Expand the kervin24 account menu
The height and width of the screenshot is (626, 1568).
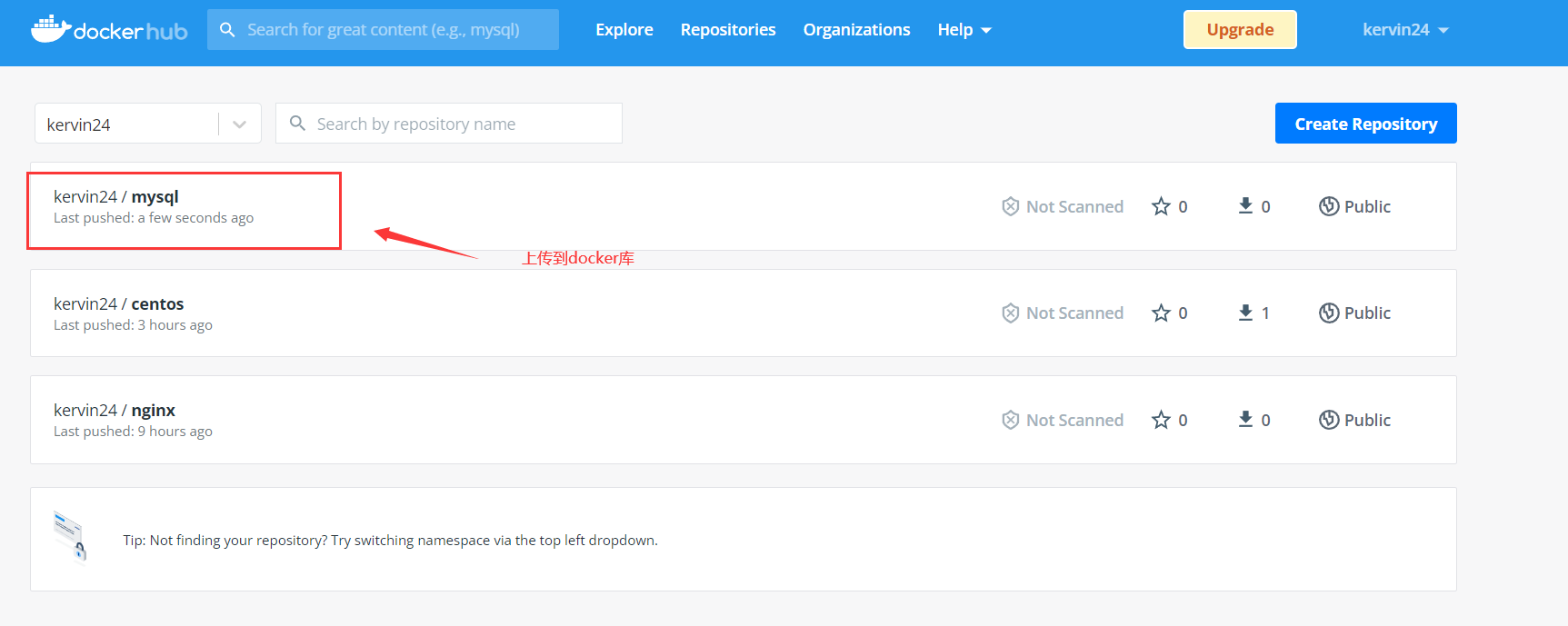1405,30
